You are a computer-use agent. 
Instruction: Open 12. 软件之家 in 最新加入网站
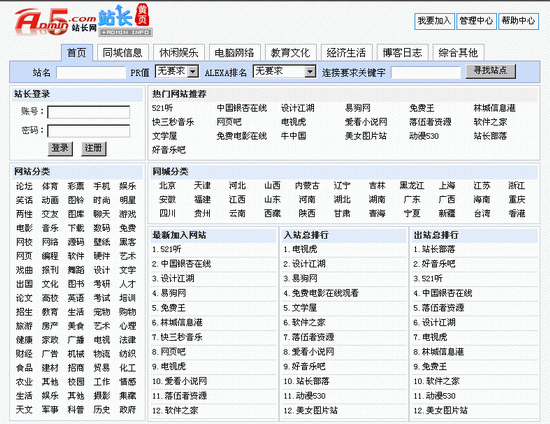tap(175, 410)
